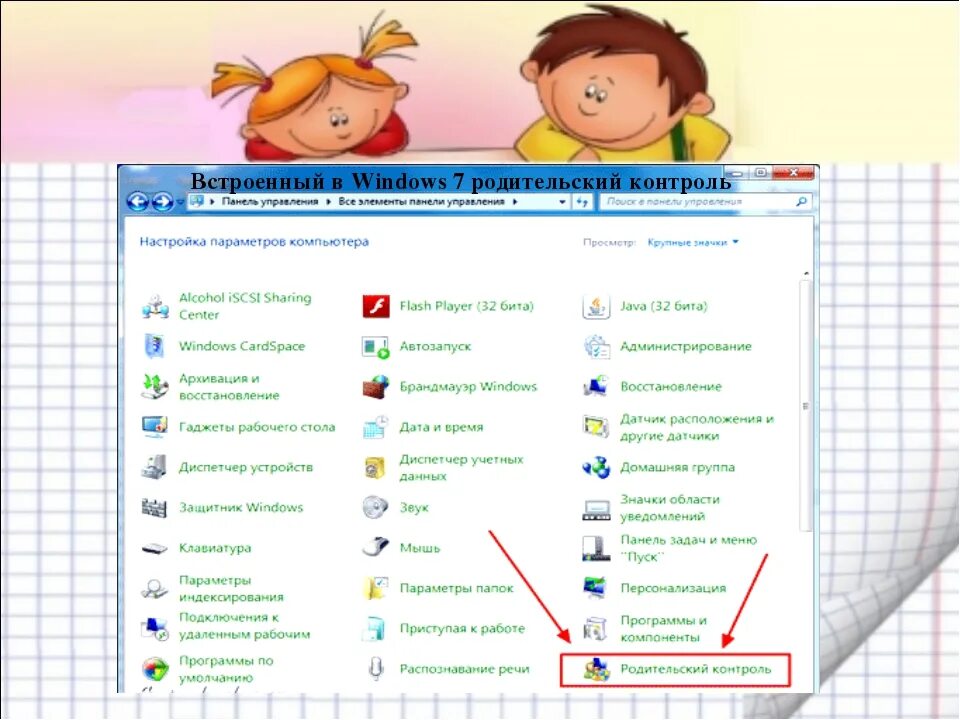This screenshot has height=720, width=960.
Task: Open the Alcohol iSCSI Sharing Center icon
Action: tap(155, 306)
